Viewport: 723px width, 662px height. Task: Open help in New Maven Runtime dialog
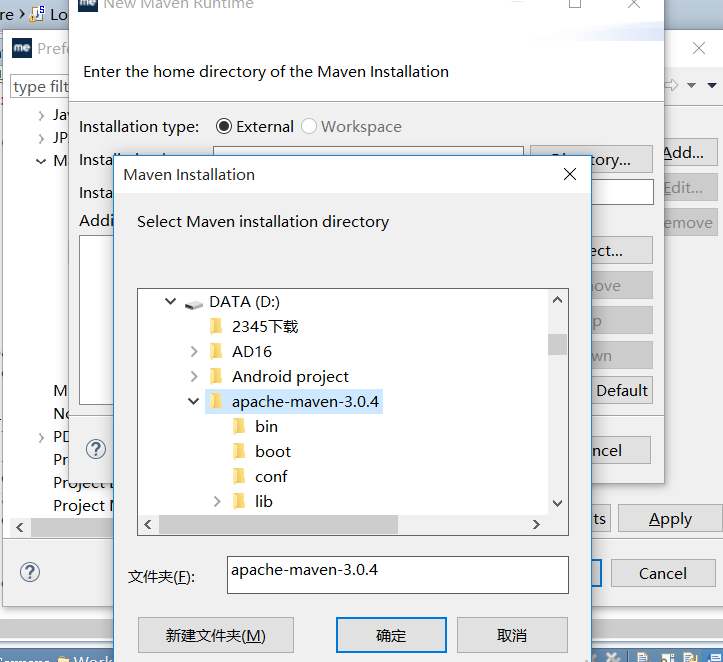pyautogui.click(x=96, y=449)
